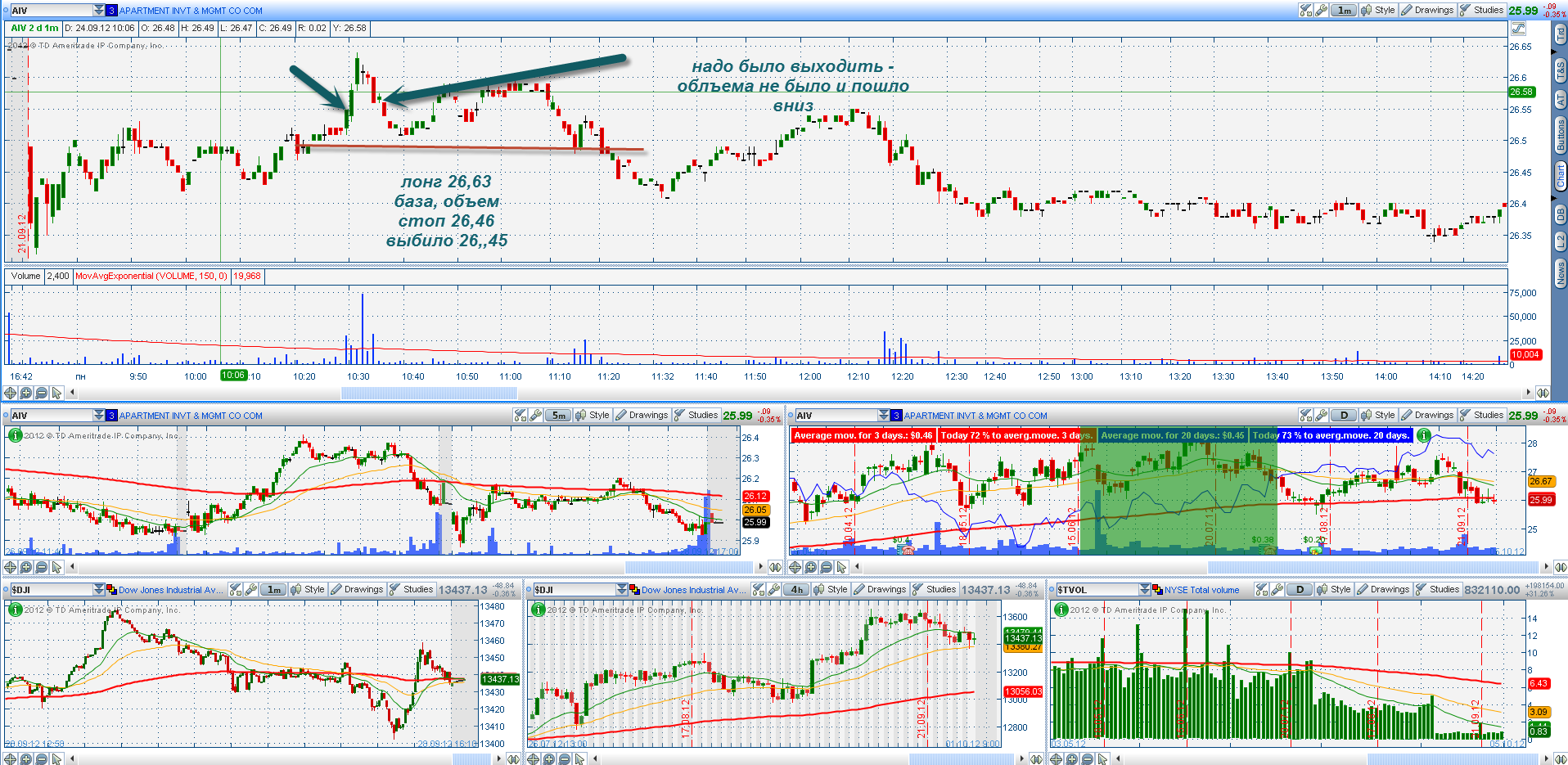Viewport: 1568px width, 765px height.
Task: Click the info icon on the $TVOL chart
Action: [x=1061, y=610]
